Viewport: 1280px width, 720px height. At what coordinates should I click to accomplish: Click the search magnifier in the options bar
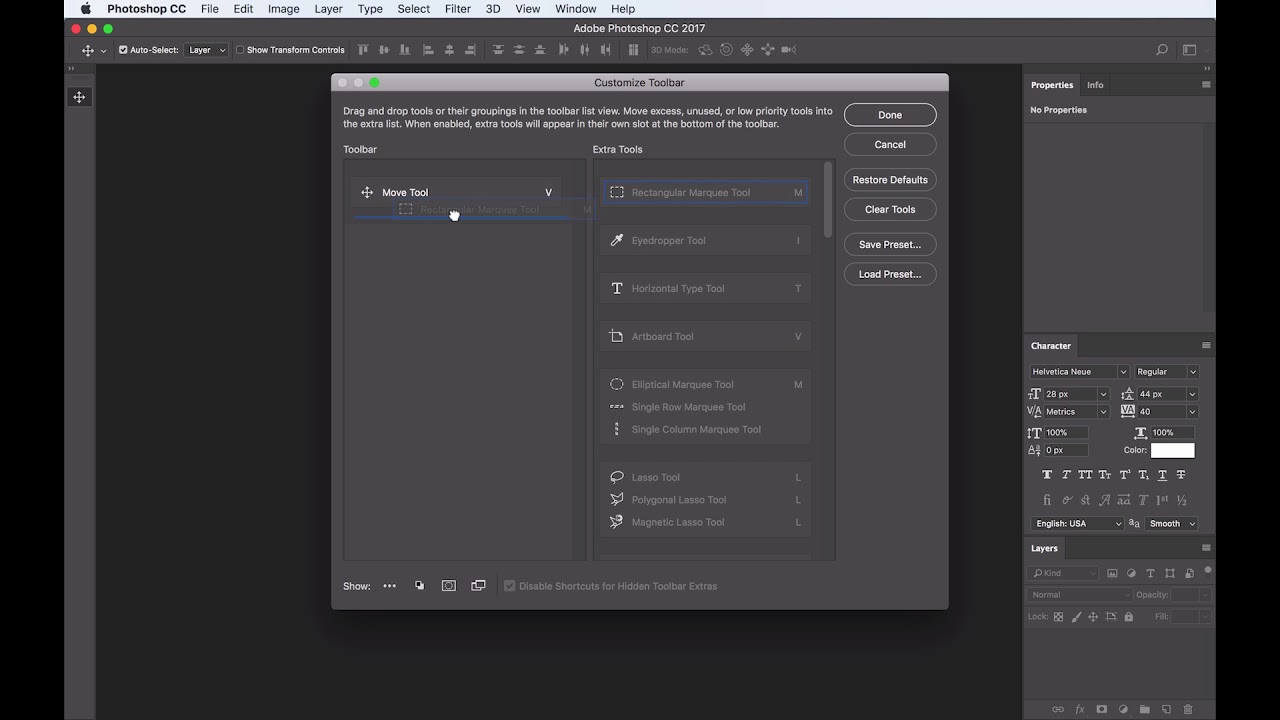click(x=1162, y=50)
